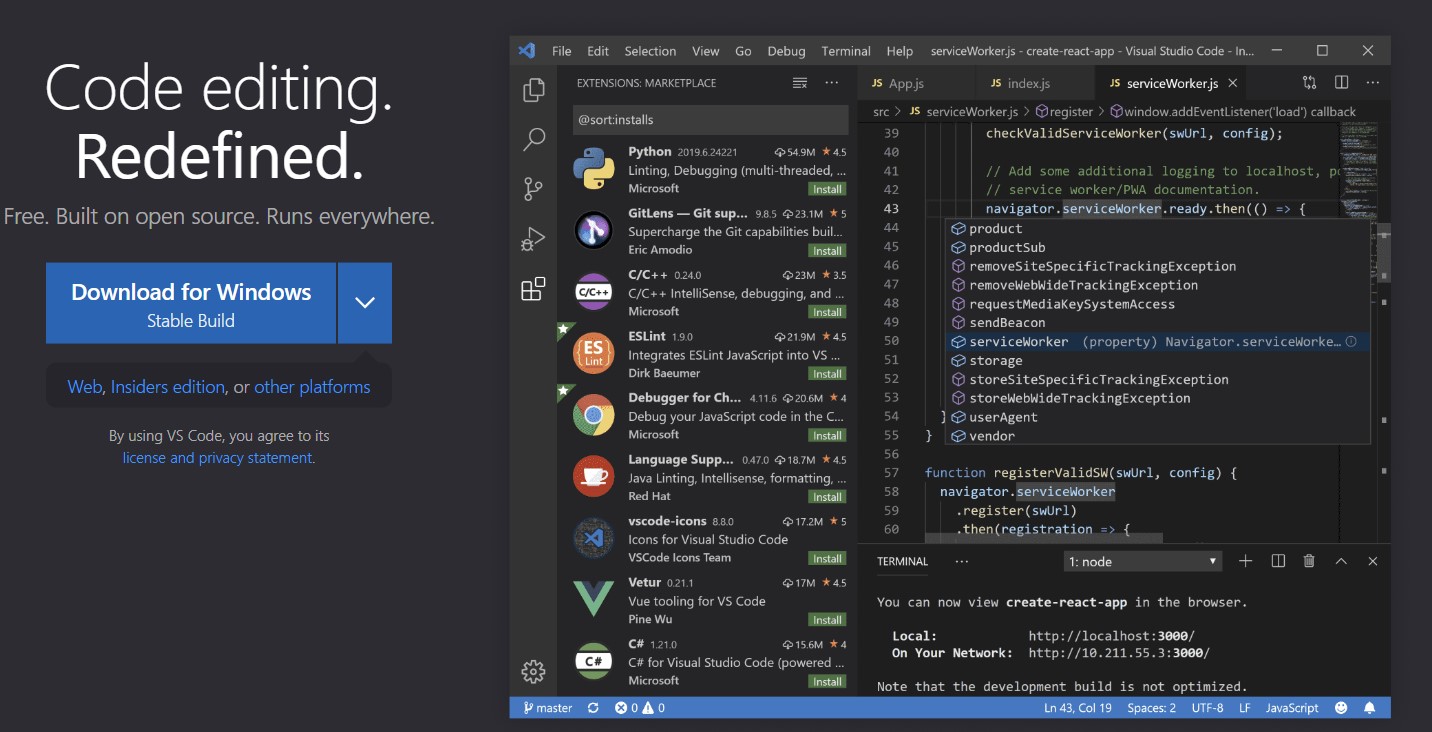Select the Extensions view icon
The width and height of the screenshot is (1432, 732).
[x=534, y=289]
